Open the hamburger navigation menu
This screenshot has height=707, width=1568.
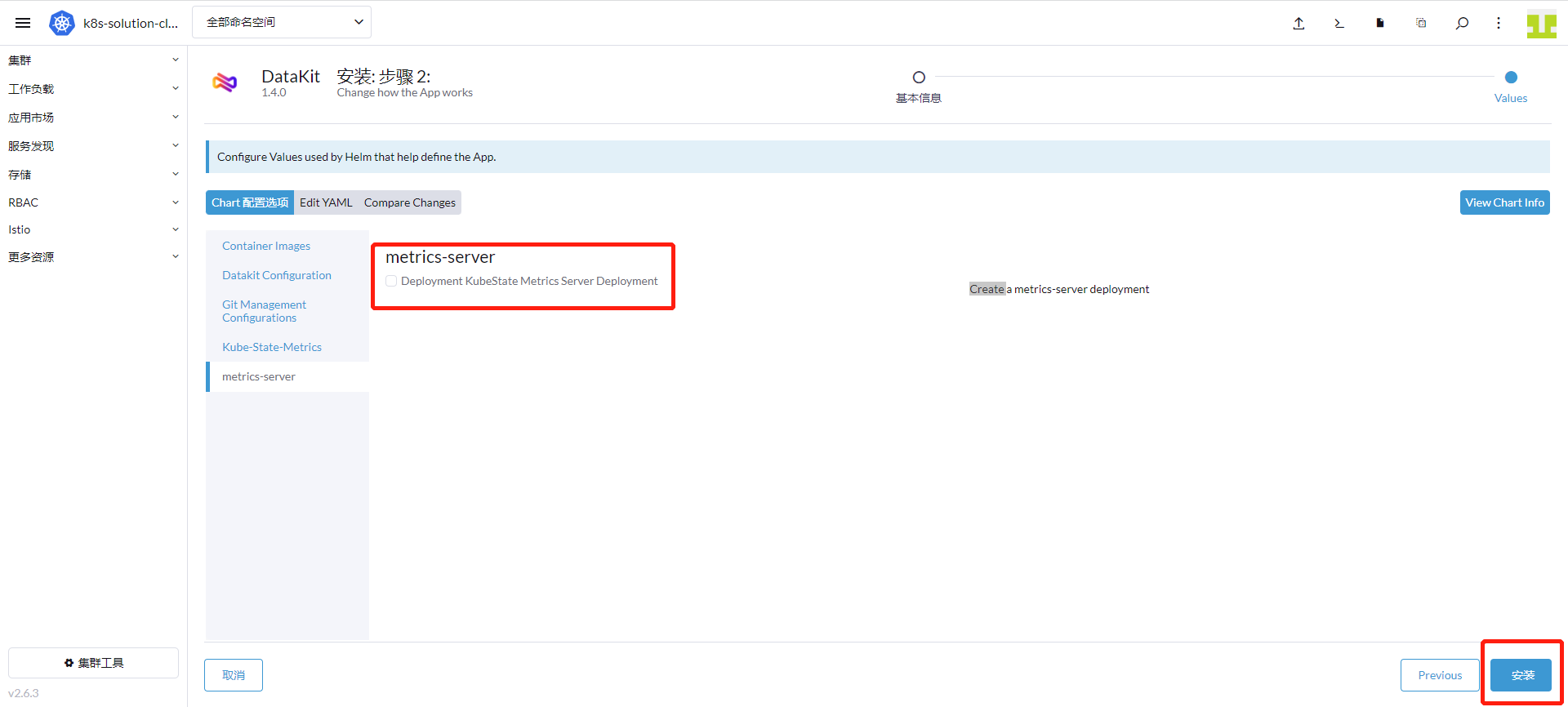pos(23,23)
